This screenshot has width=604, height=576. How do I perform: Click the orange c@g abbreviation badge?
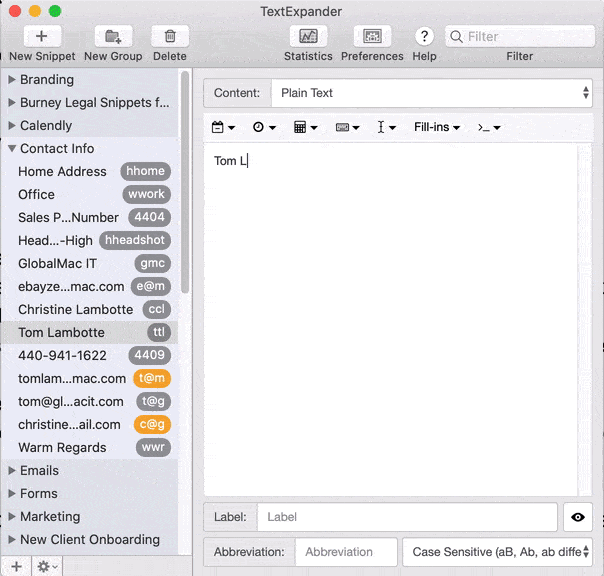(152, 424)
